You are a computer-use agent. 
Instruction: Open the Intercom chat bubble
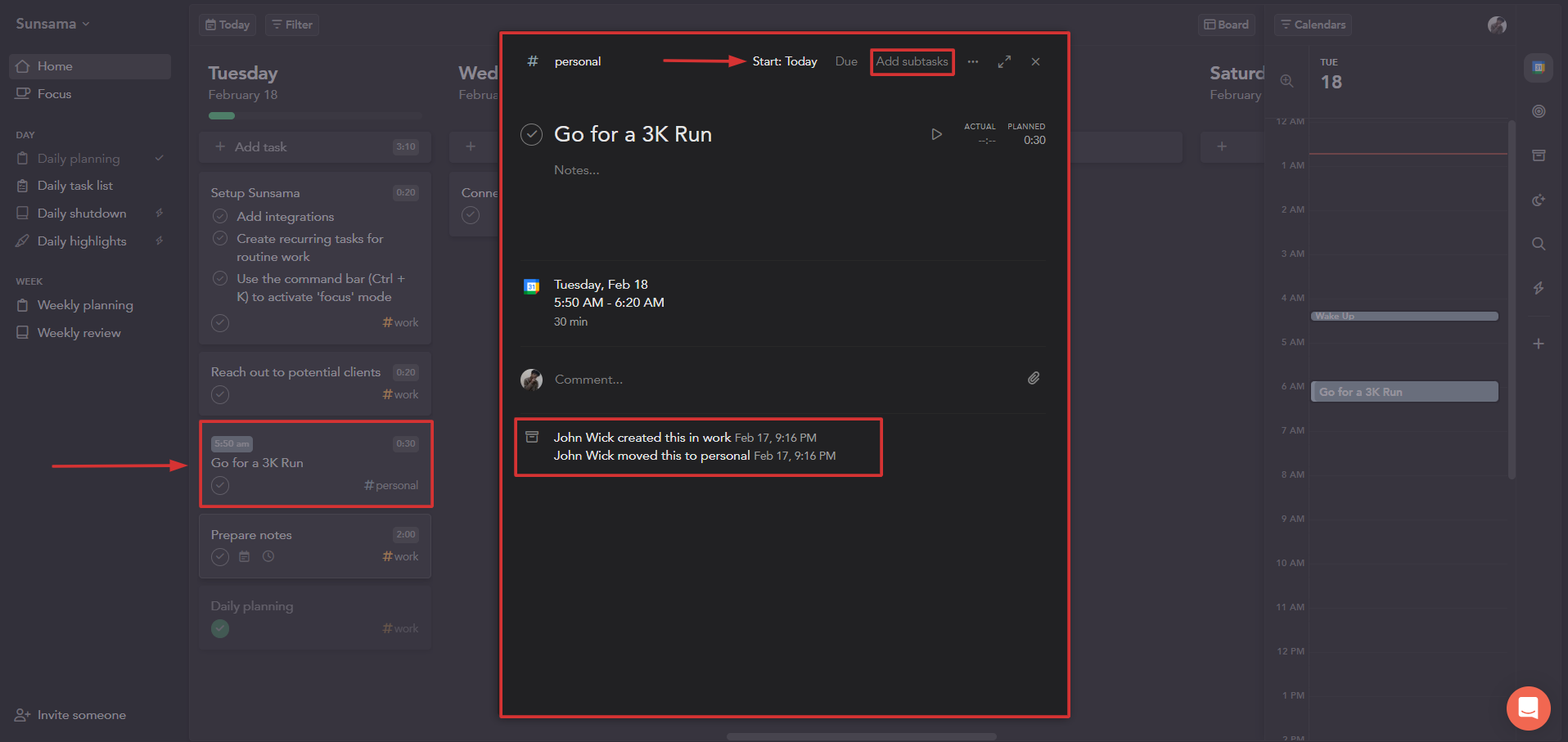click(1528, 708)
